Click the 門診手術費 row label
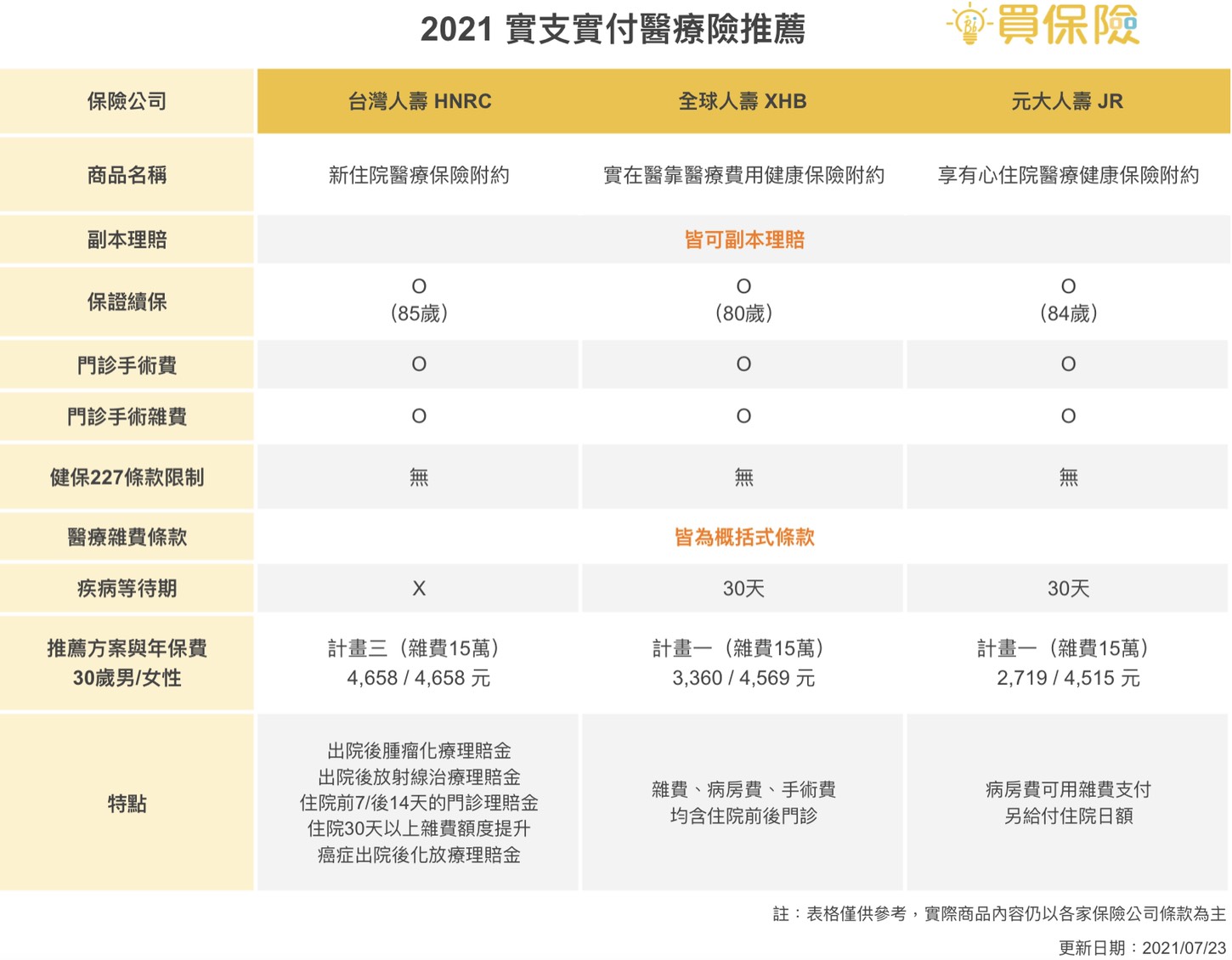This screenshot has height=960, width=1232. coord(127,365)
